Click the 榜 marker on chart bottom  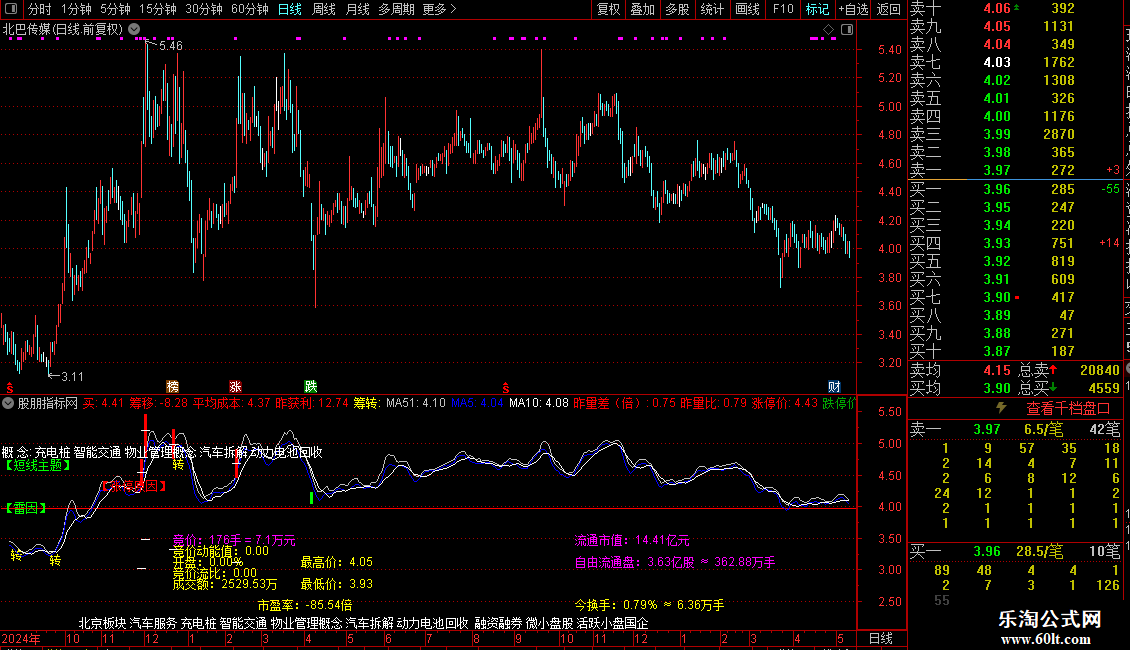pos(172,386)
